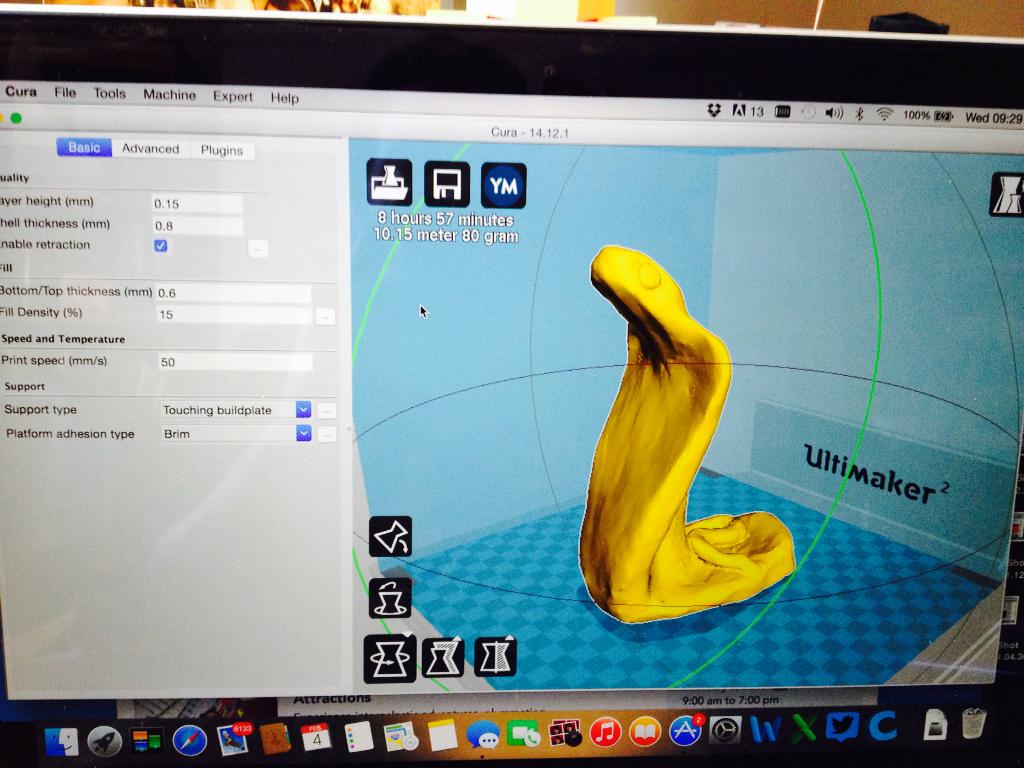The height and width of the screenshot is (768, 1024).
Task: Open Mail with 6133 badge in Dock
Action: 232,739
